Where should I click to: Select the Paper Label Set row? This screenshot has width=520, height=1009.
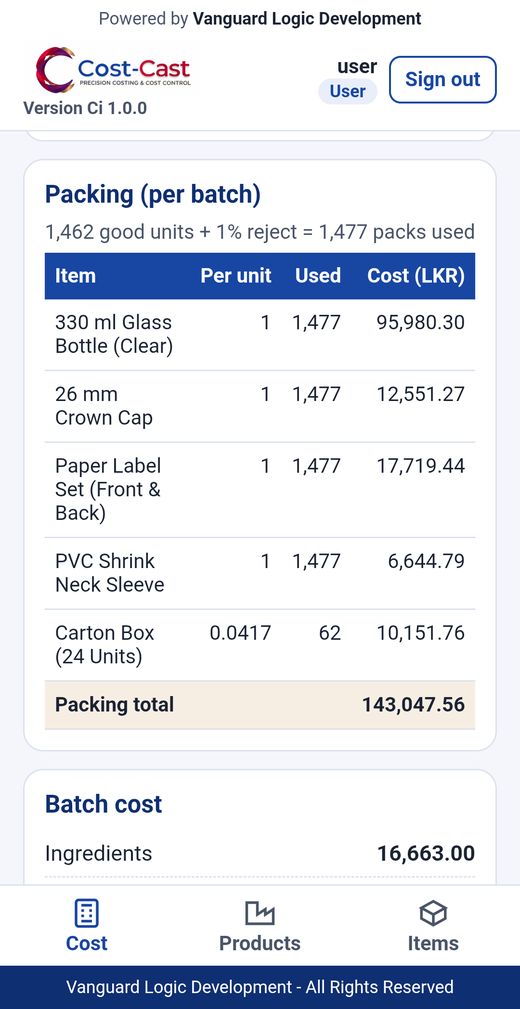[260, 490]
